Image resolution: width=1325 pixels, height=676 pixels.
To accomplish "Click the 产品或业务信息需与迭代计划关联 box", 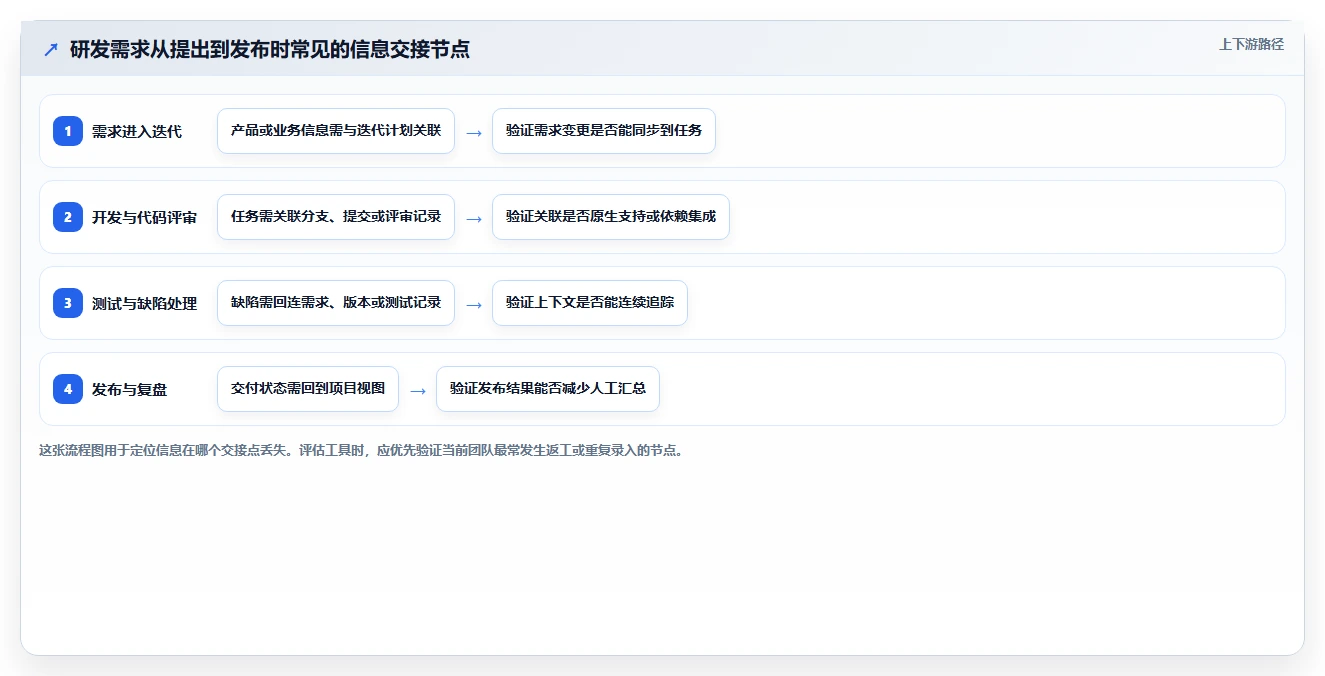I will pos(336,131).
